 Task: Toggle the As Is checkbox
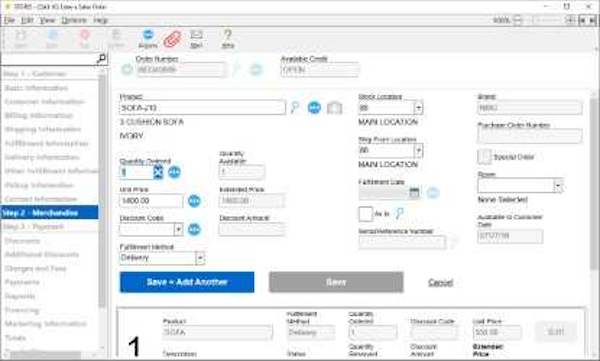[365, 214]
